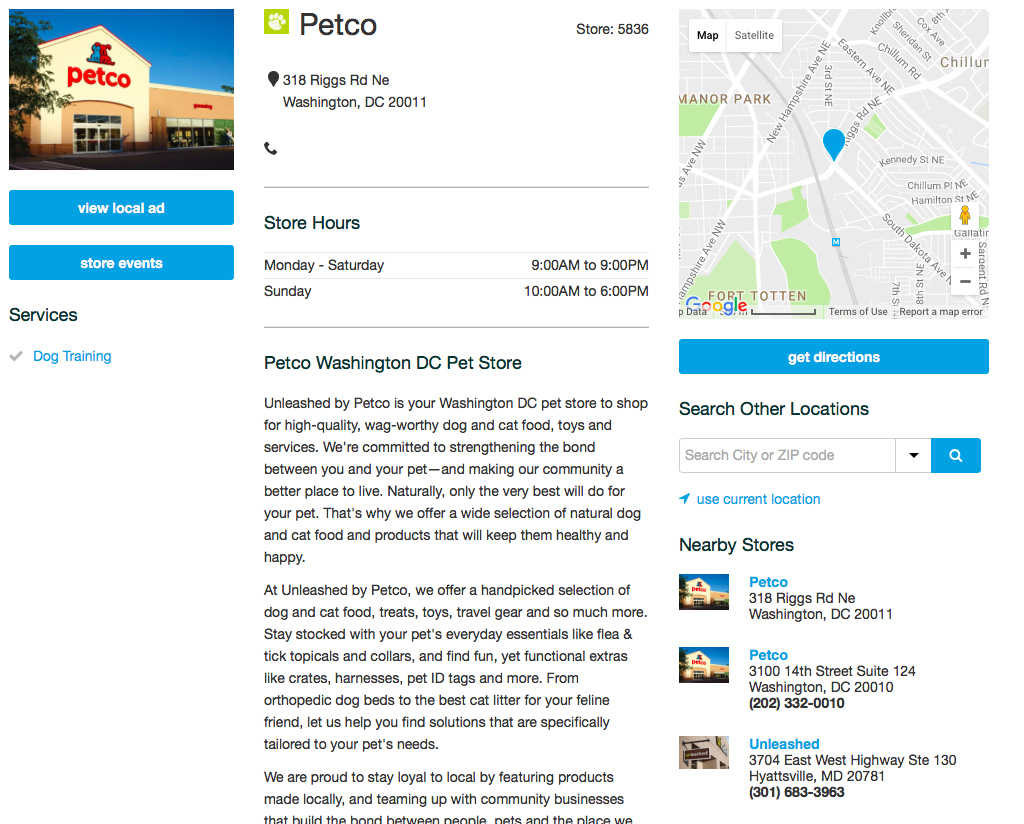
Task: Open the Unleashed Hyattsville store link
Action: tap(784, 744)
